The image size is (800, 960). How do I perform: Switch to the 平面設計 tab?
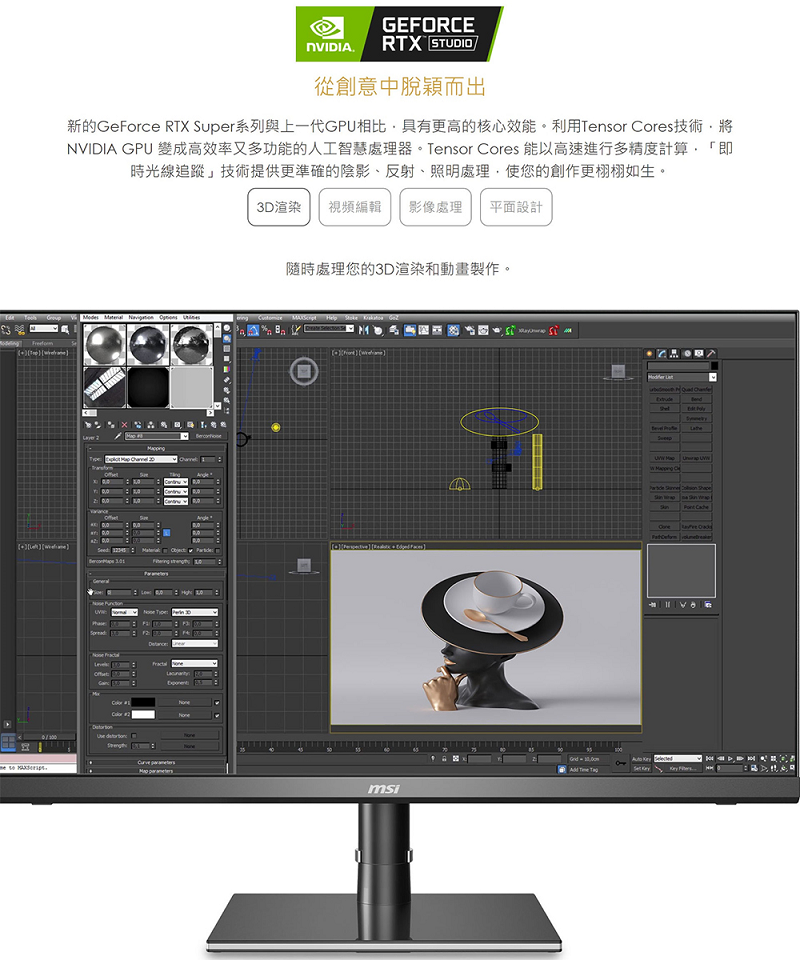[x=516, y=207]
